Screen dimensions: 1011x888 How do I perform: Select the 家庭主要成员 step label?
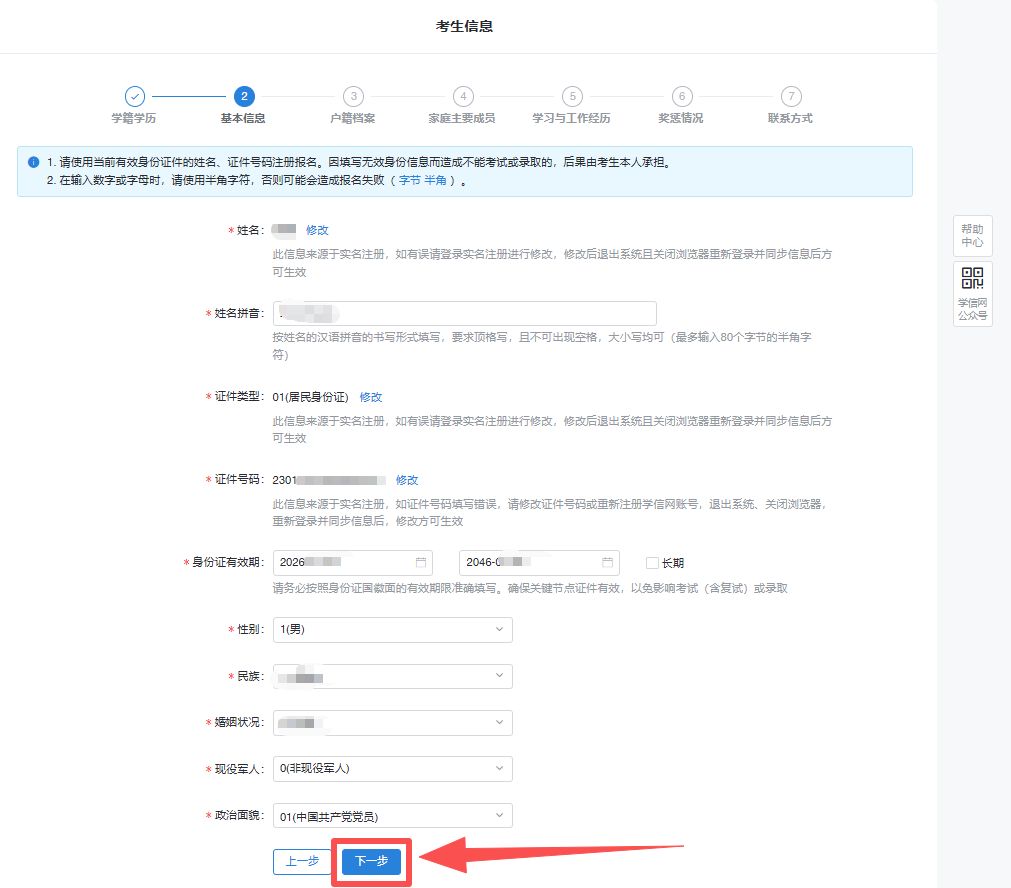pyautogui.click(x=462, y=118)
